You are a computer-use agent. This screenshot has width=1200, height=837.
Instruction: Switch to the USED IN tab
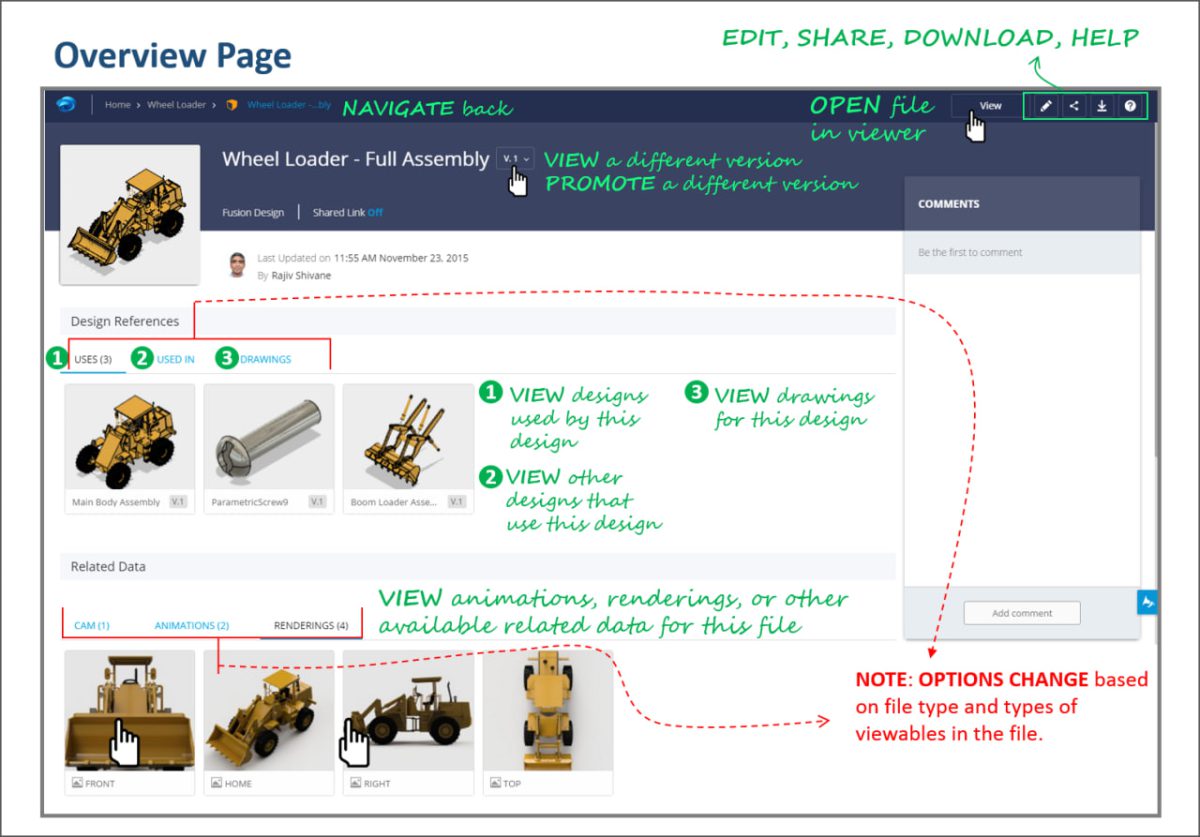pos(176,359)
